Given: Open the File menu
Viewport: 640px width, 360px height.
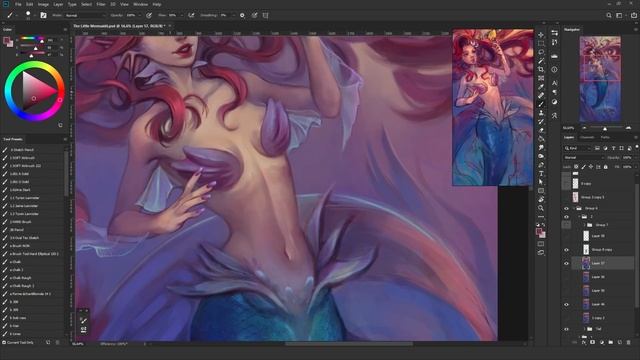Looking at the screenshot, I should coord(18,4).
